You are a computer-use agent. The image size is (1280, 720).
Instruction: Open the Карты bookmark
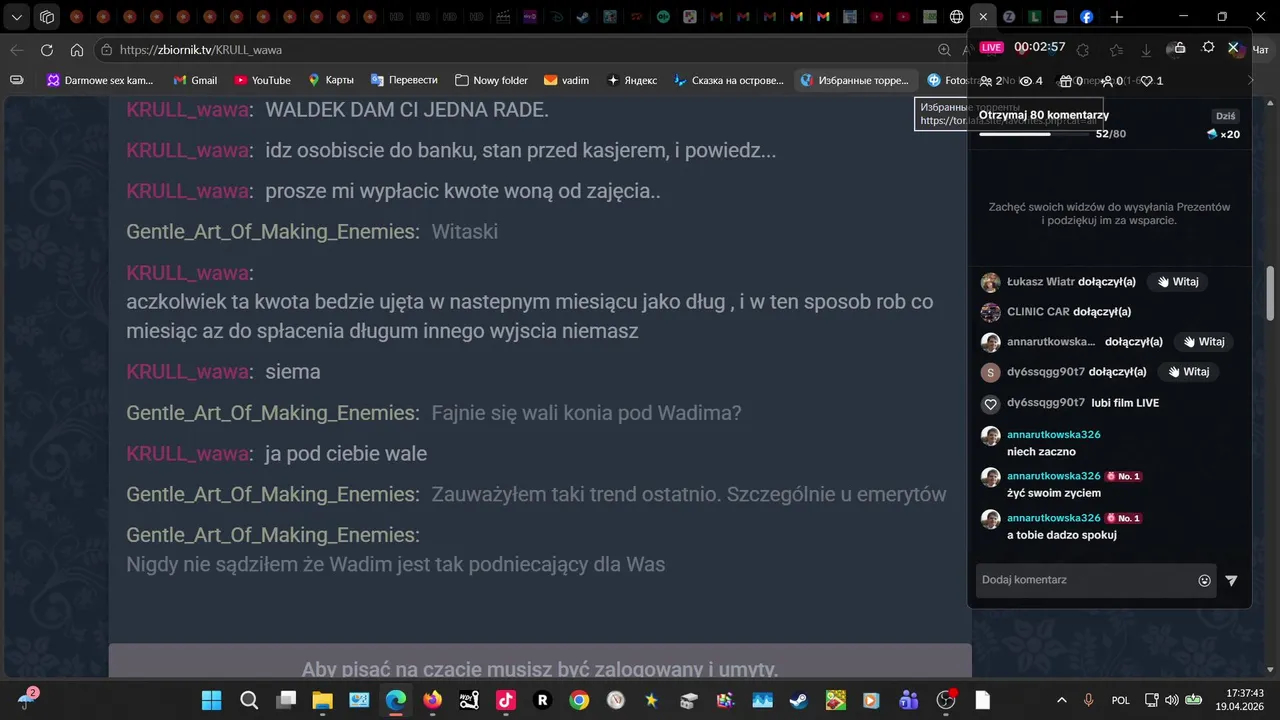tap(330, 80)
